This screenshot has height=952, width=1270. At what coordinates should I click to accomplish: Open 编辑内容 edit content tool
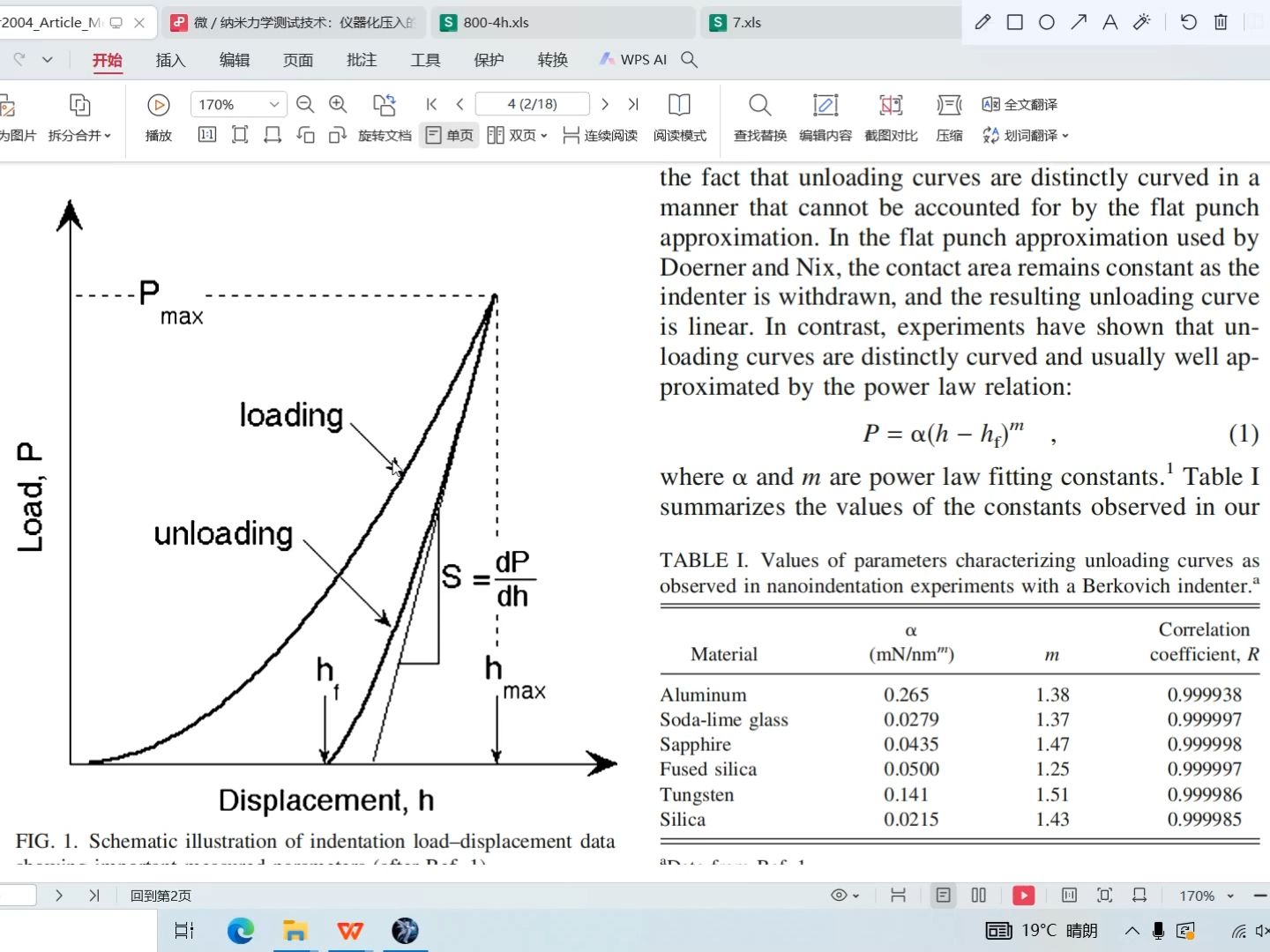tap(825, 117)
